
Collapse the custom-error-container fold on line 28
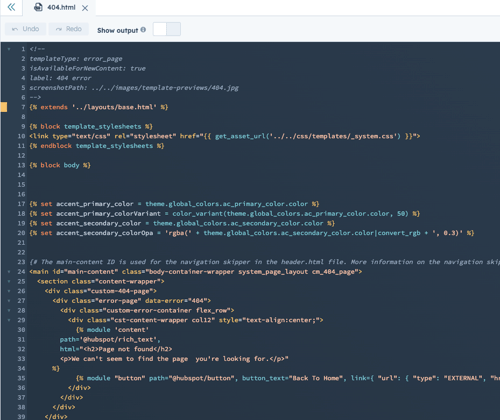point(9,310)
